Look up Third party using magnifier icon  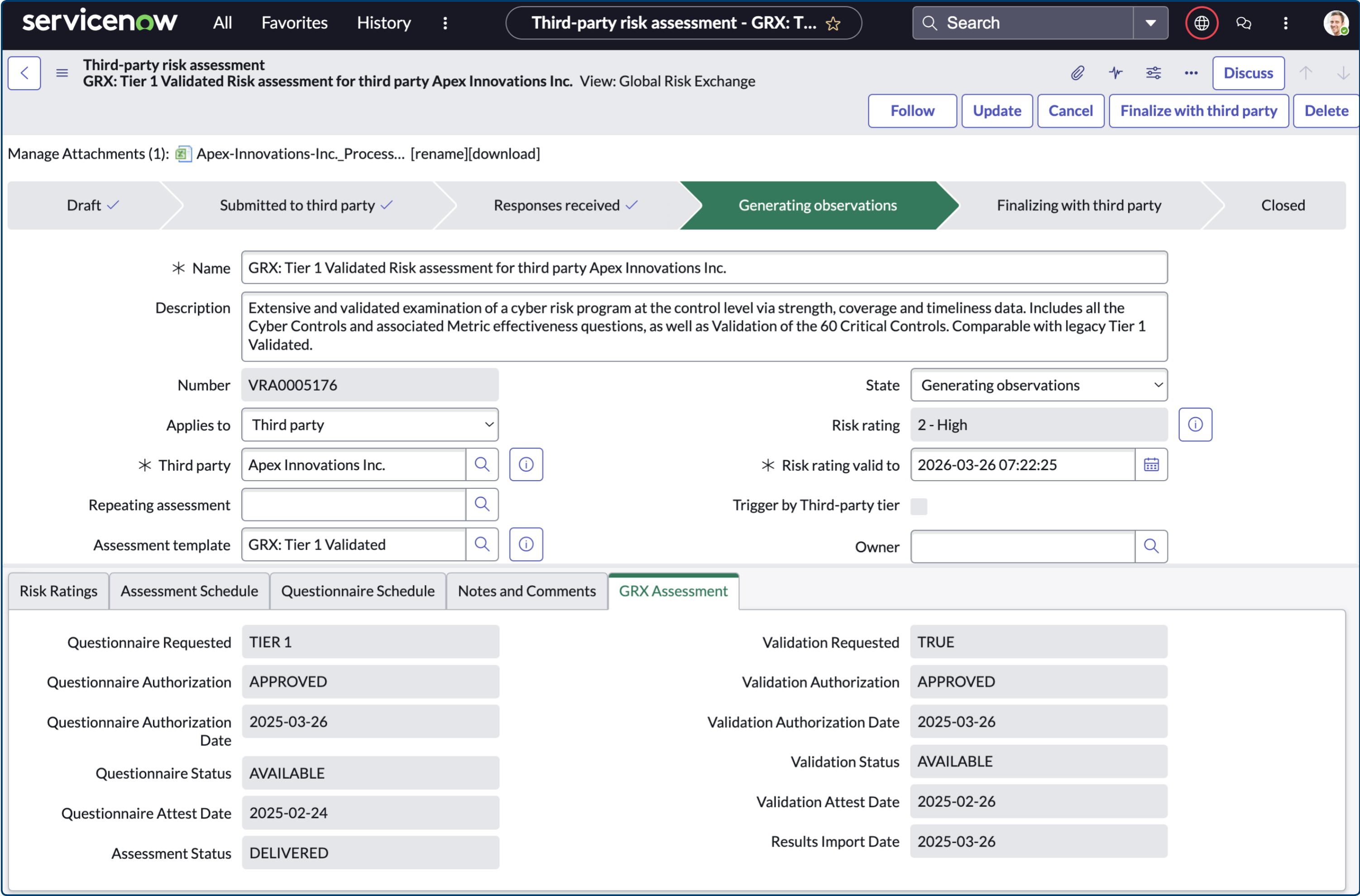point(482,465)
